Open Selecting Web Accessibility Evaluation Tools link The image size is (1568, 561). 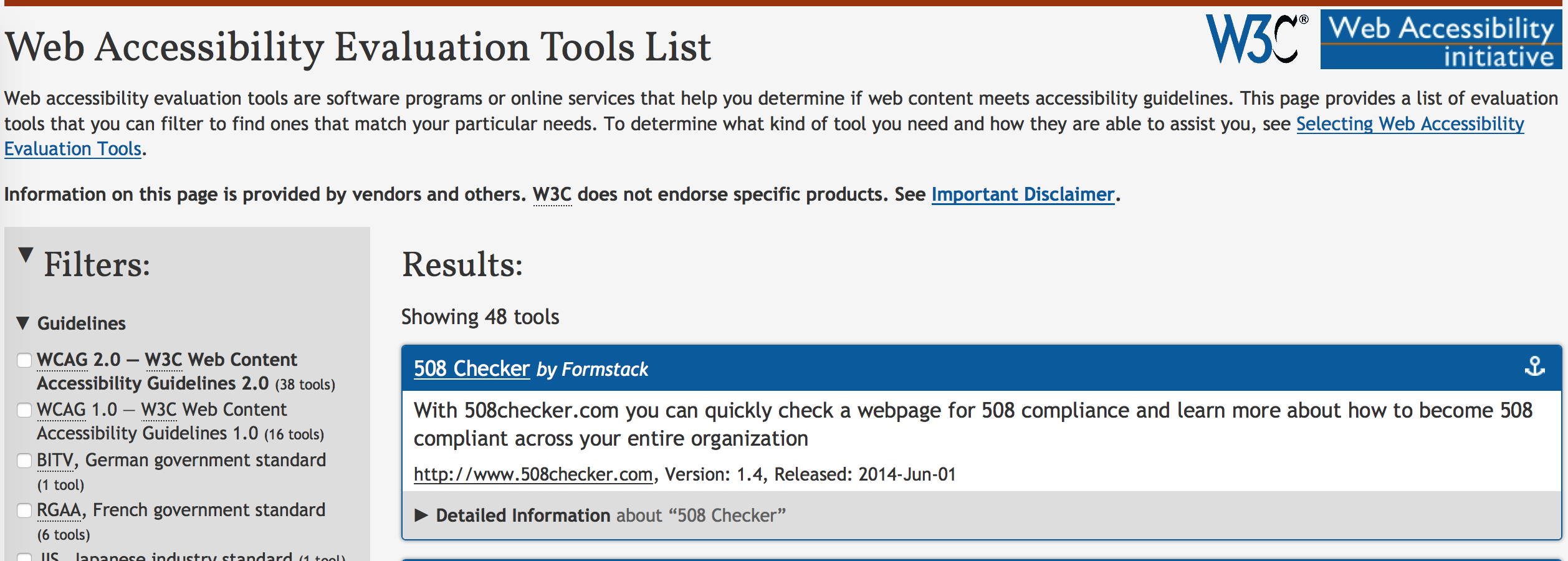(x=1410, y=124)
